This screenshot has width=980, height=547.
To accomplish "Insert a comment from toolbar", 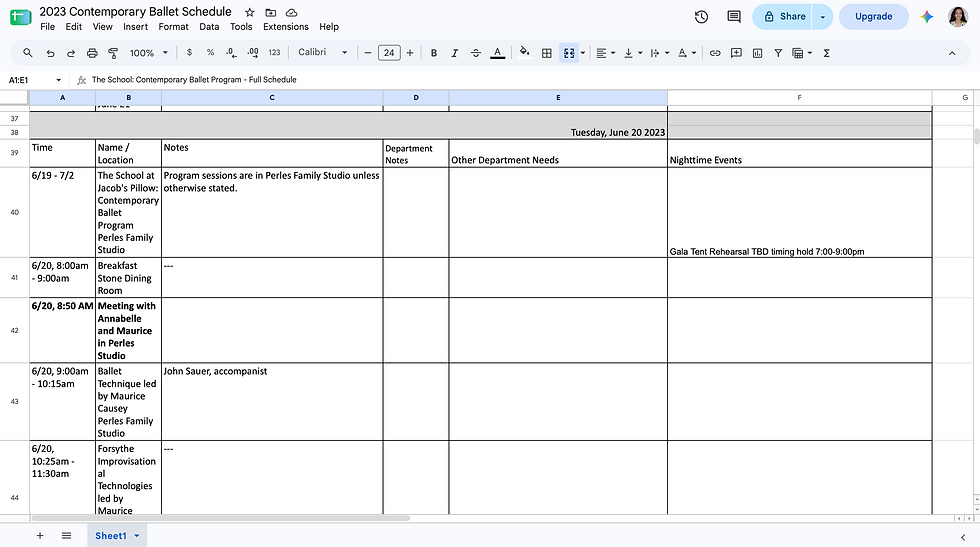I will click(x=736, y=53).
